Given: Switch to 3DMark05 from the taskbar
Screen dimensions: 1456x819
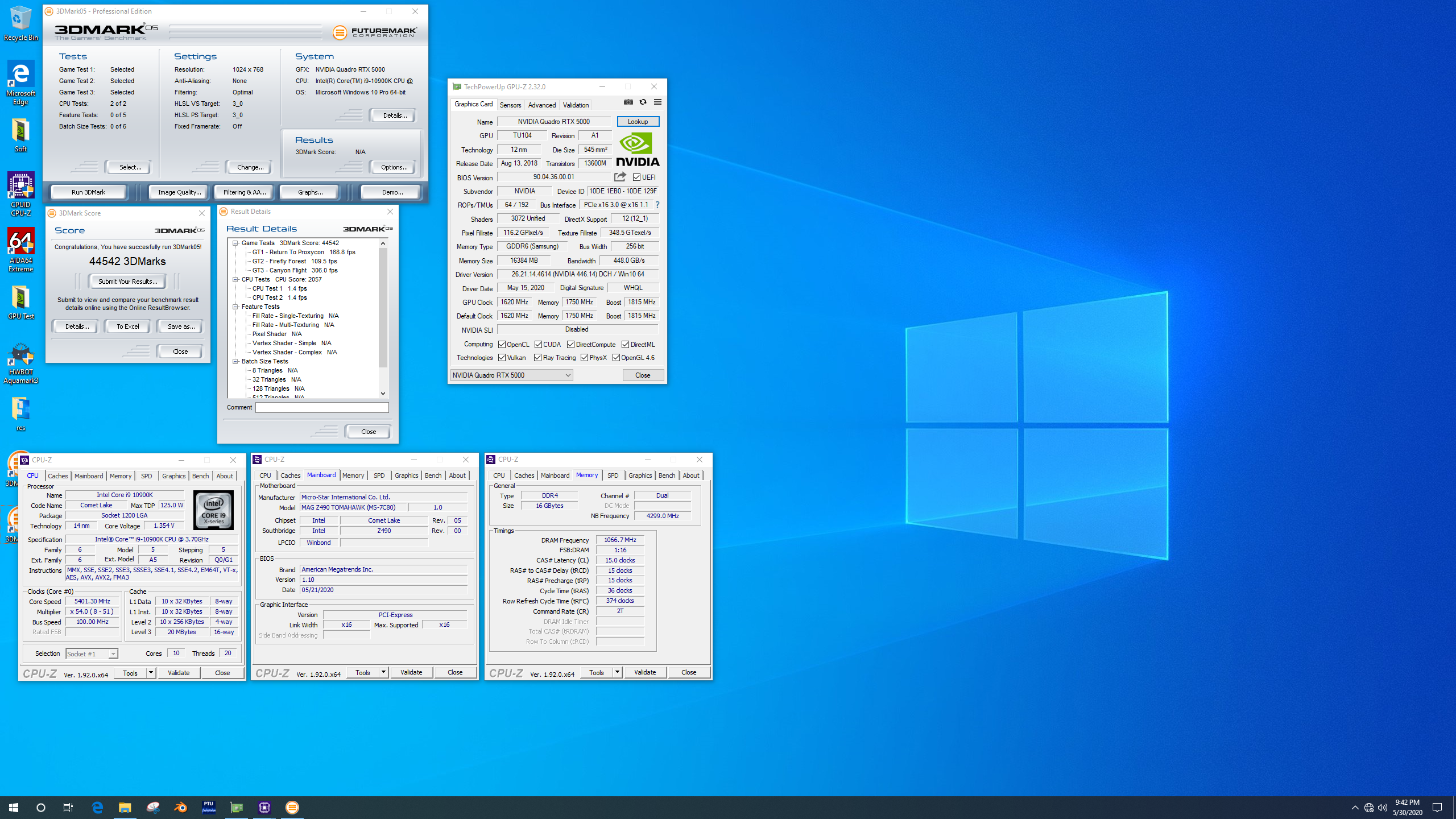Looking at the screenshot, I should coord(292,807).
